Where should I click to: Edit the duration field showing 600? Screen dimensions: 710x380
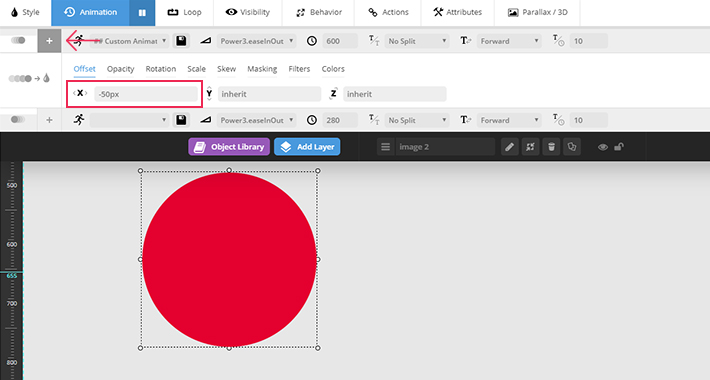[x=340, y=41]
